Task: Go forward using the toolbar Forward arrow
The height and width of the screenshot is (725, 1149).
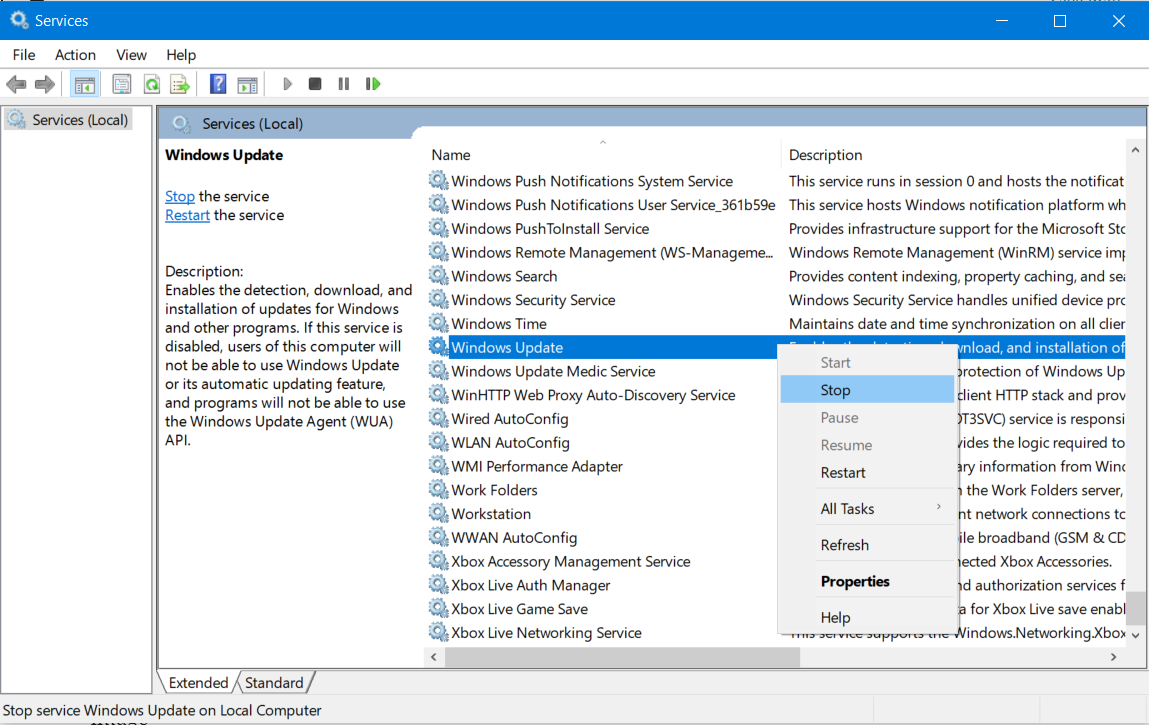Action: [45, 84]
